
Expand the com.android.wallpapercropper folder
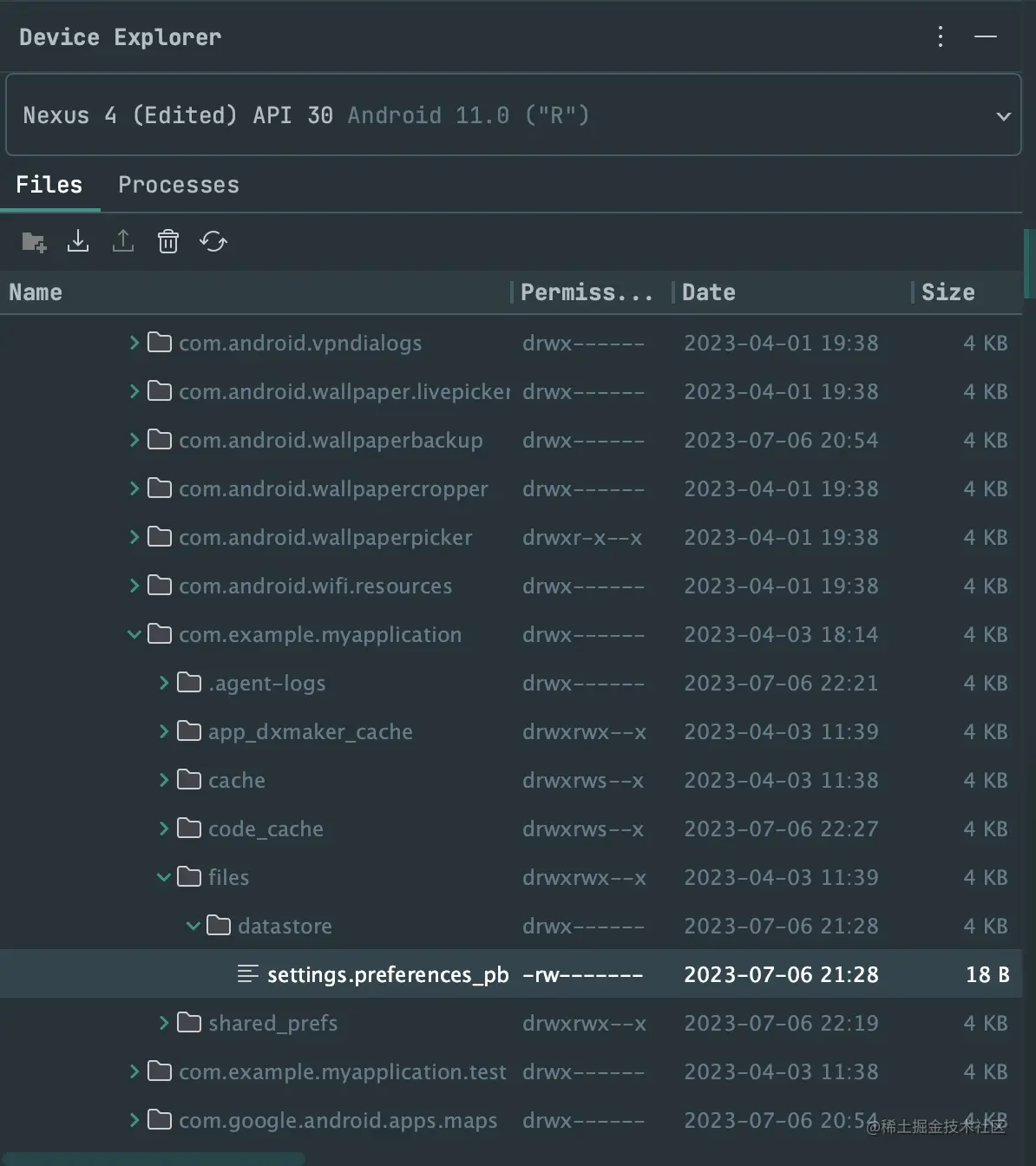point(134,488)
